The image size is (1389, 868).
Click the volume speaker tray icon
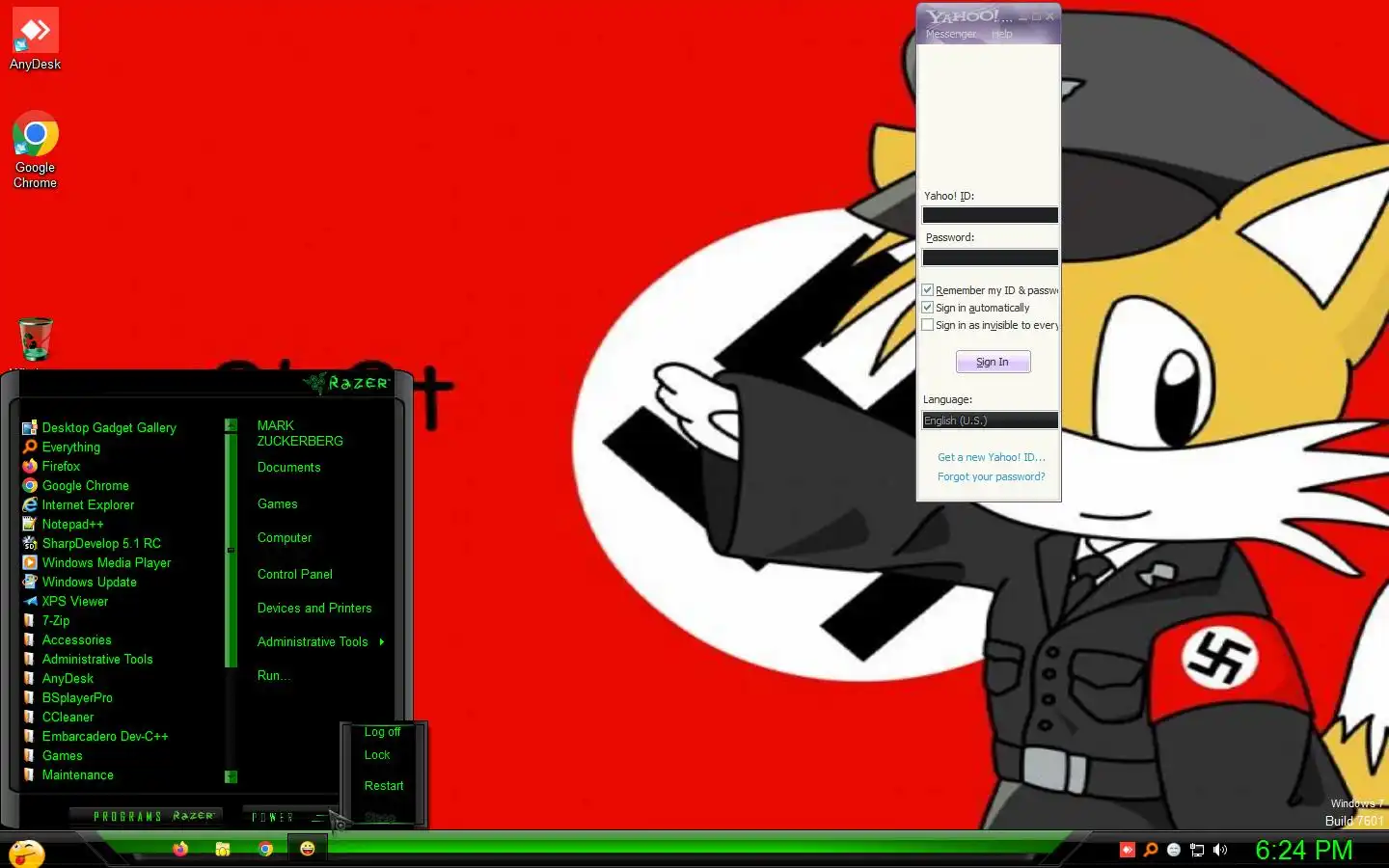coord(1220,850)
